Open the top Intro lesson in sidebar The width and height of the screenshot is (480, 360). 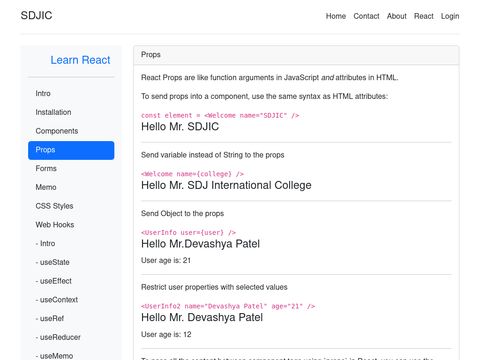click(71, 93)
